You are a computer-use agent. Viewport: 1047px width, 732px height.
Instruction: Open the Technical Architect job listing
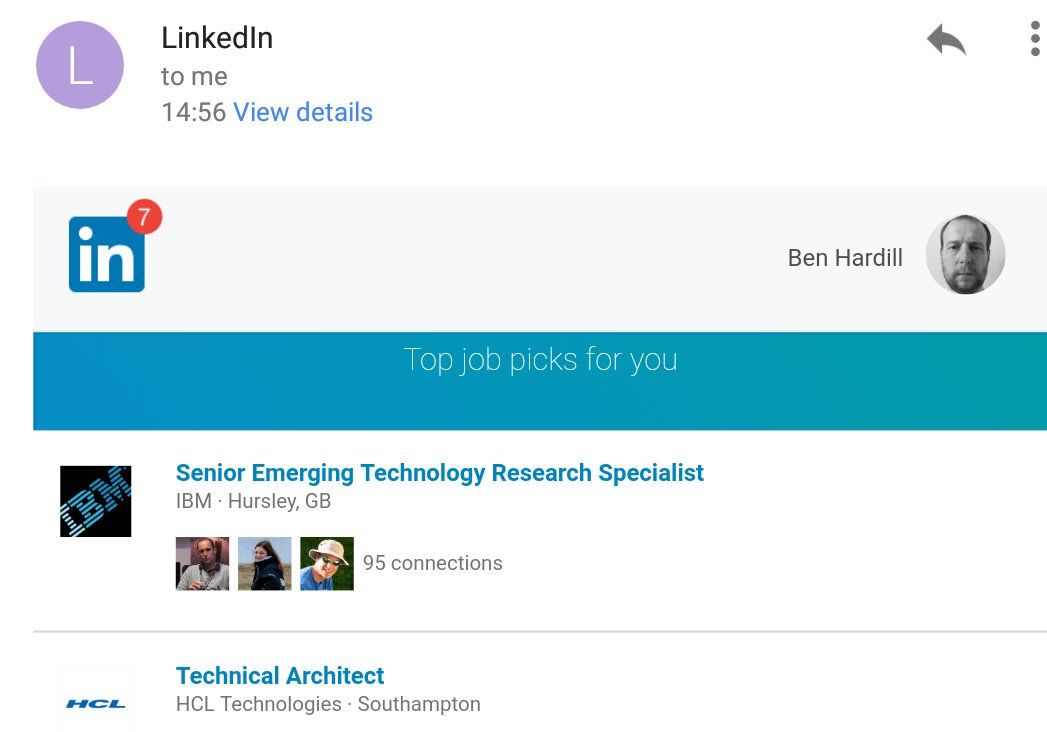(x=280, y=676)
